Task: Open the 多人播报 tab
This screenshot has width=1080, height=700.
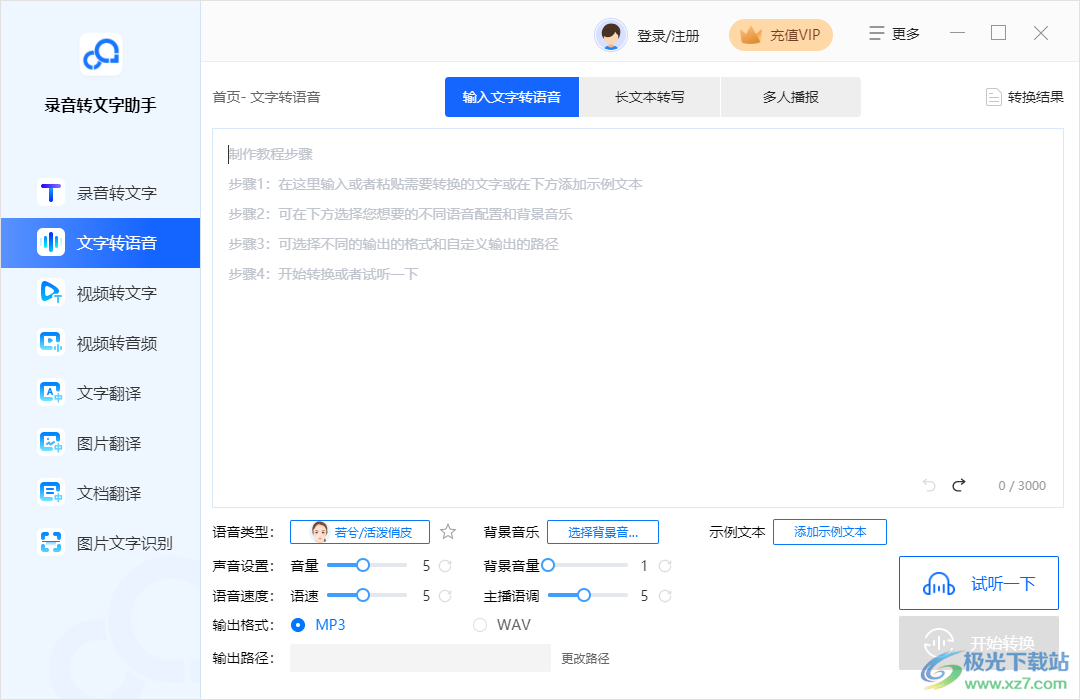Action: tap(790, 96)
